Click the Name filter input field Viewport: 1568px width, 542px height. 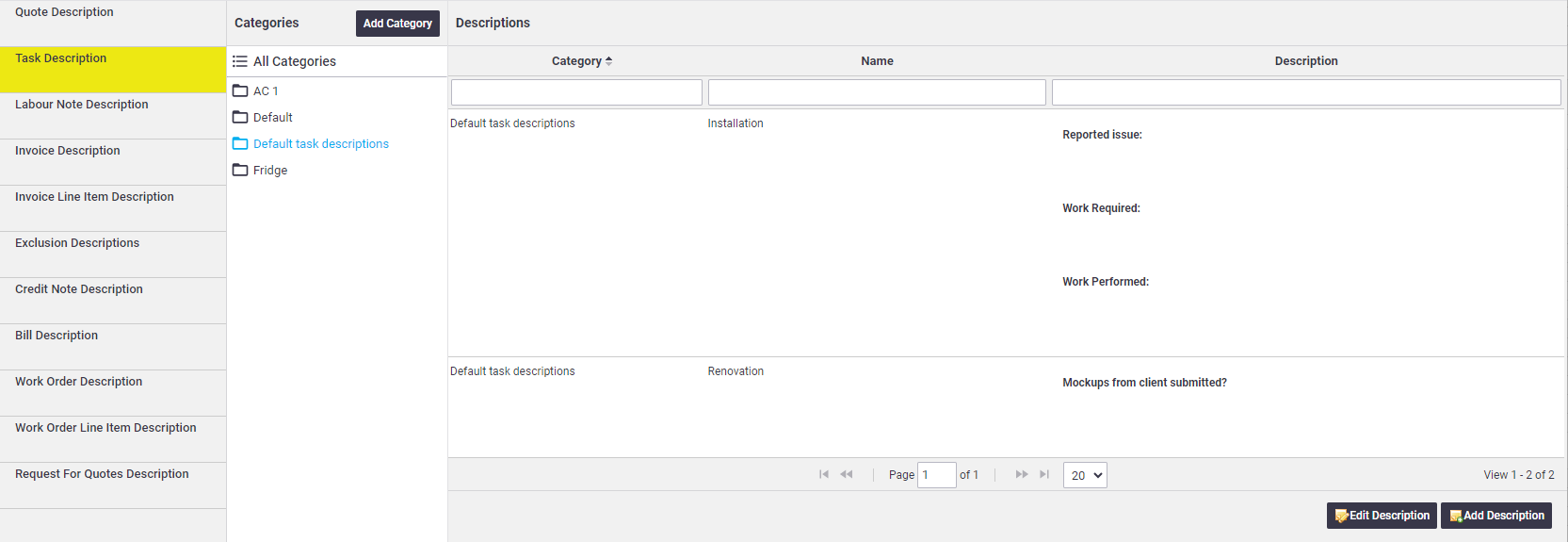[x=877, y=92]
